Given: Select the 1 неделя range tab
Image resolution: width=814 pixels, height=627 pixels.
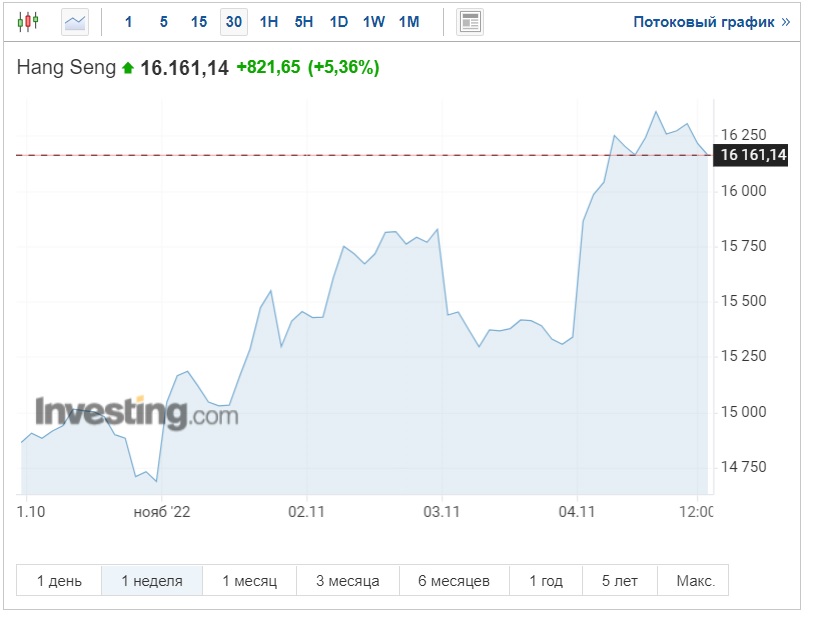Looking at the screenshot, I should [152, 581].
